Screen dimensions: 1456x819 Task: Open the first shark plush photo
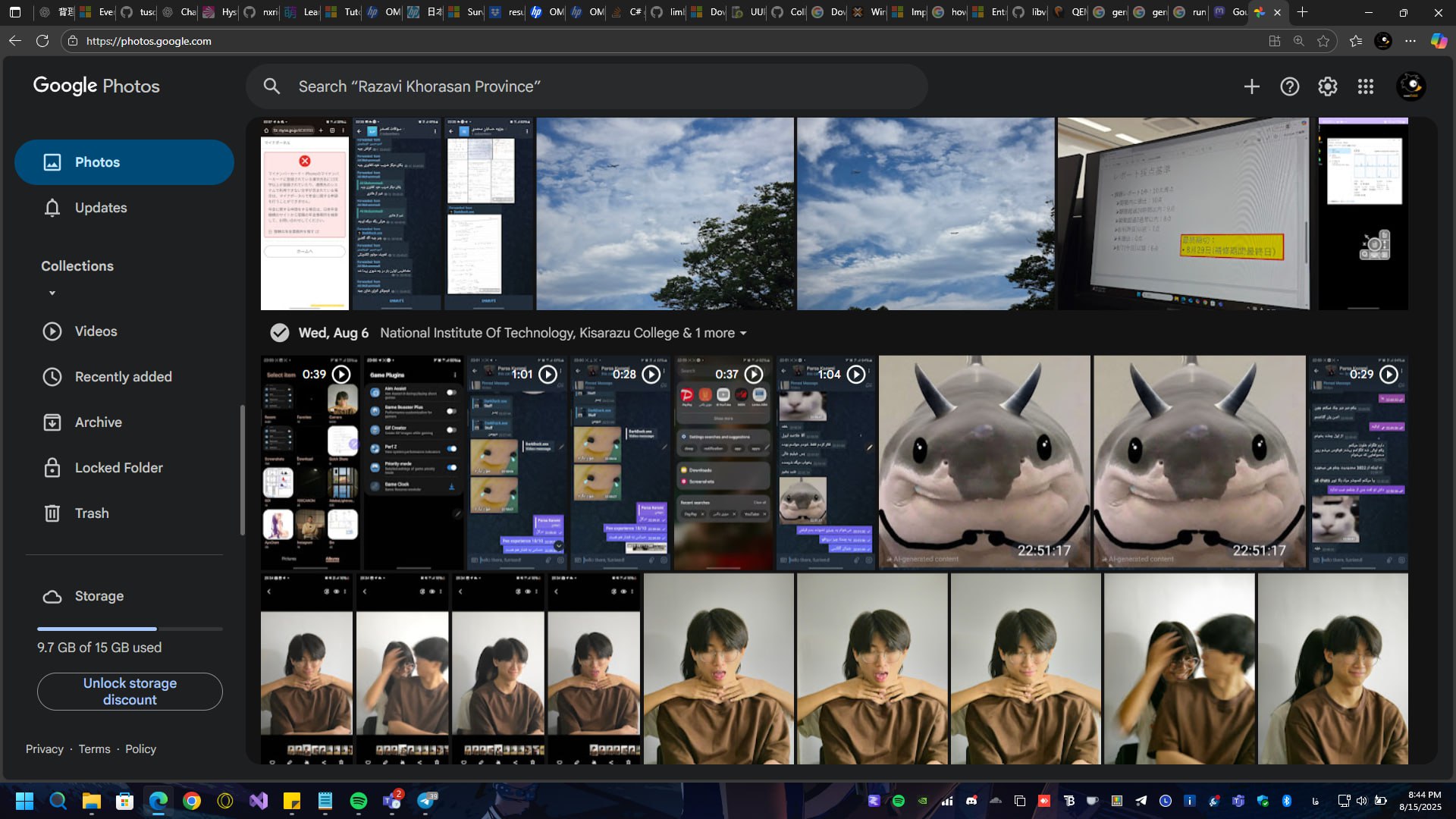click(984, 463)
